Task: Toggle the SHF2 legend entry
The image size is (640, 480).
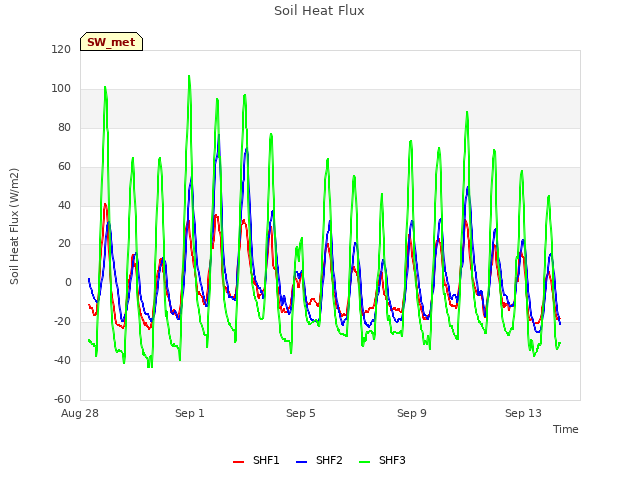Action: [x=319, y=460]
